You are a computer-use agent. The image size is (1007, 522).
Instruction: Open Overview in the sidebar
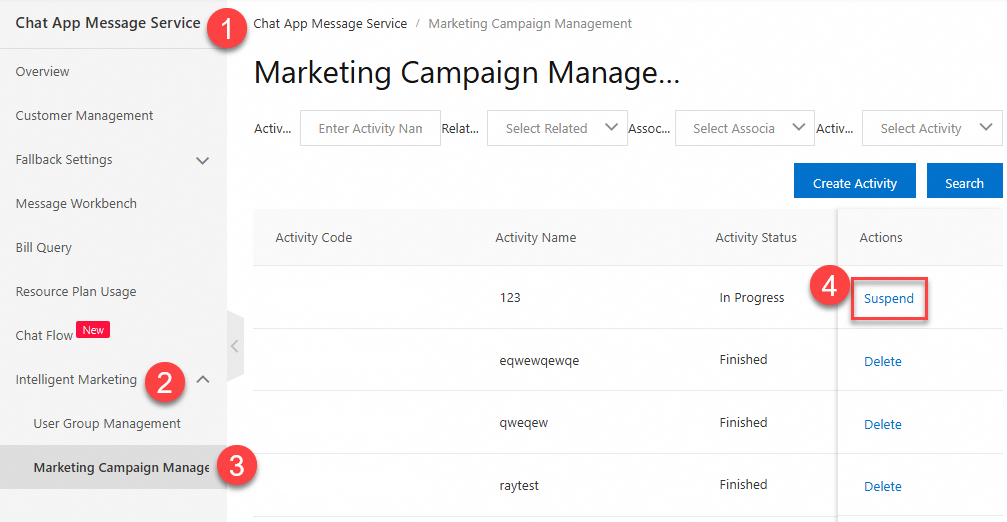43,72
